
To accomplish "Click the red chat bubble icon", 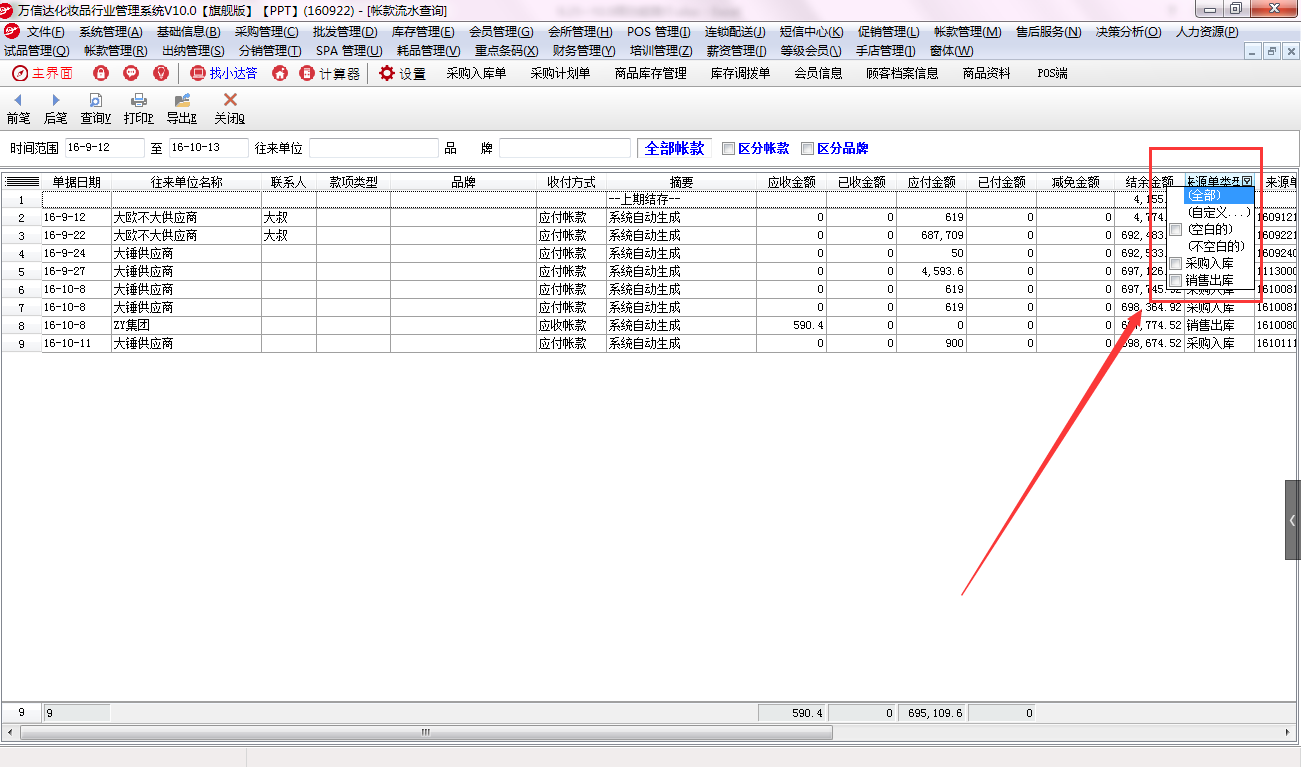I will coord(131,73).
